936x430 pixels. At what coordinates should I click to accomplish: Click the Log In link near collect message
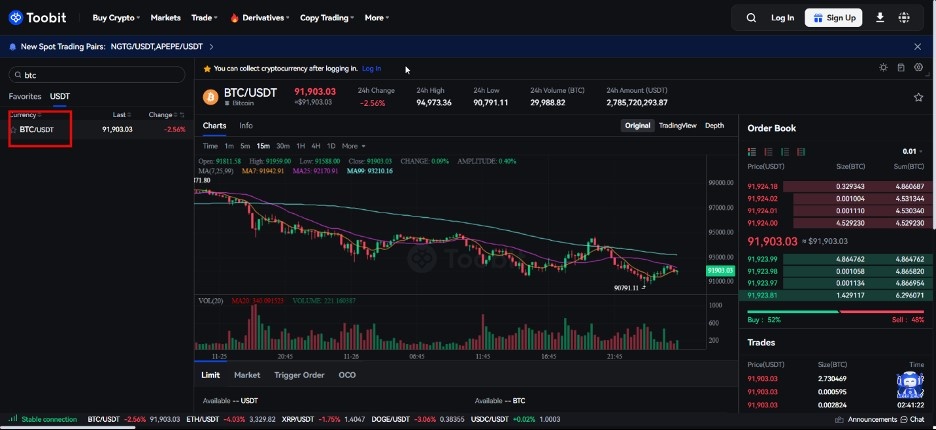click(371, 69)
